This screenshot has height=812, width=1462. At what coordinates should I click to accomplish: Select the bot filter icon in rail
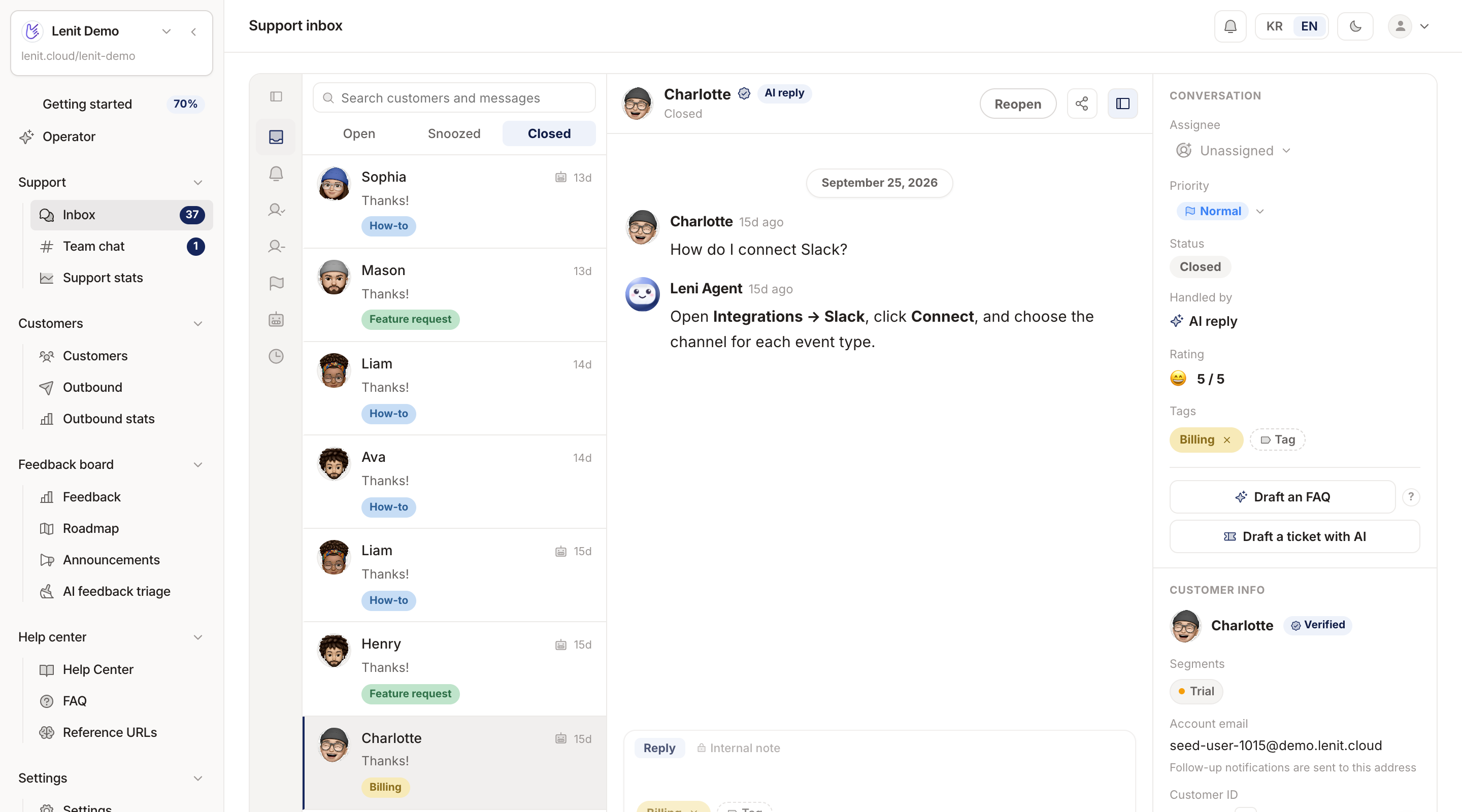276,319
